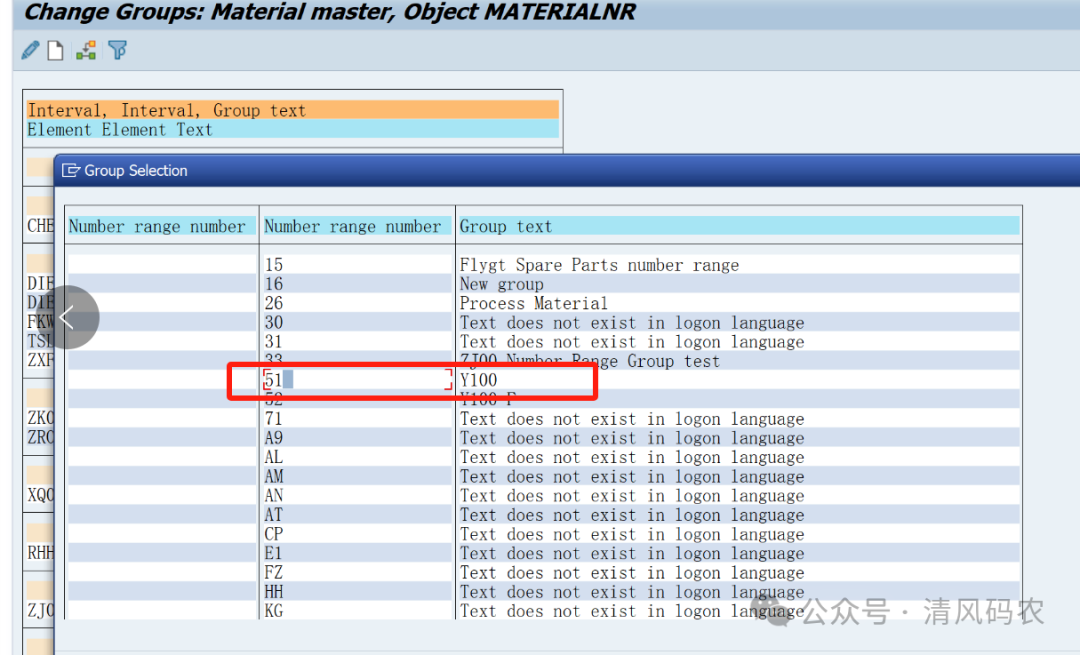Click the filter funnel icon
This screenshot has width=1080, height=655.
tap(118, 50)
